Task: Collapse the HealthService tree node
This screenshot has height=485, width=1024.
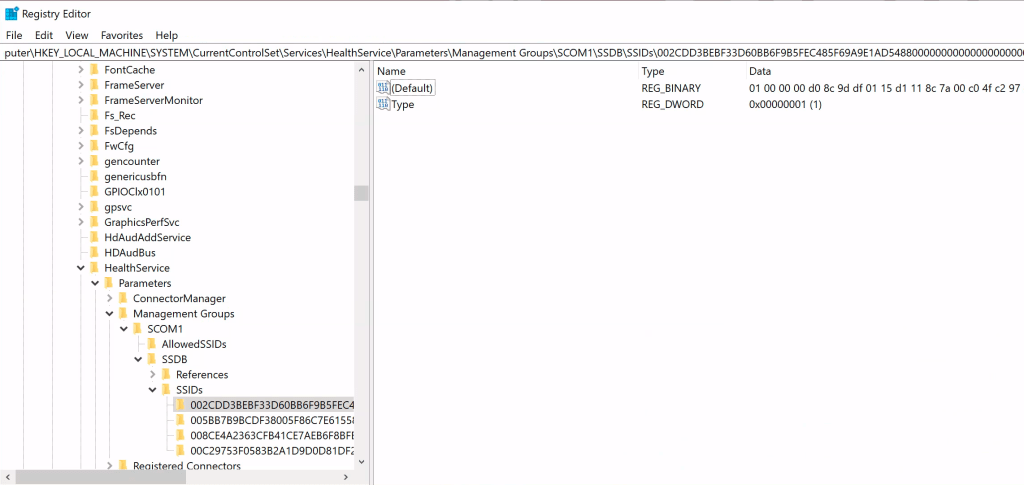Action: click(x=80, y=268)
